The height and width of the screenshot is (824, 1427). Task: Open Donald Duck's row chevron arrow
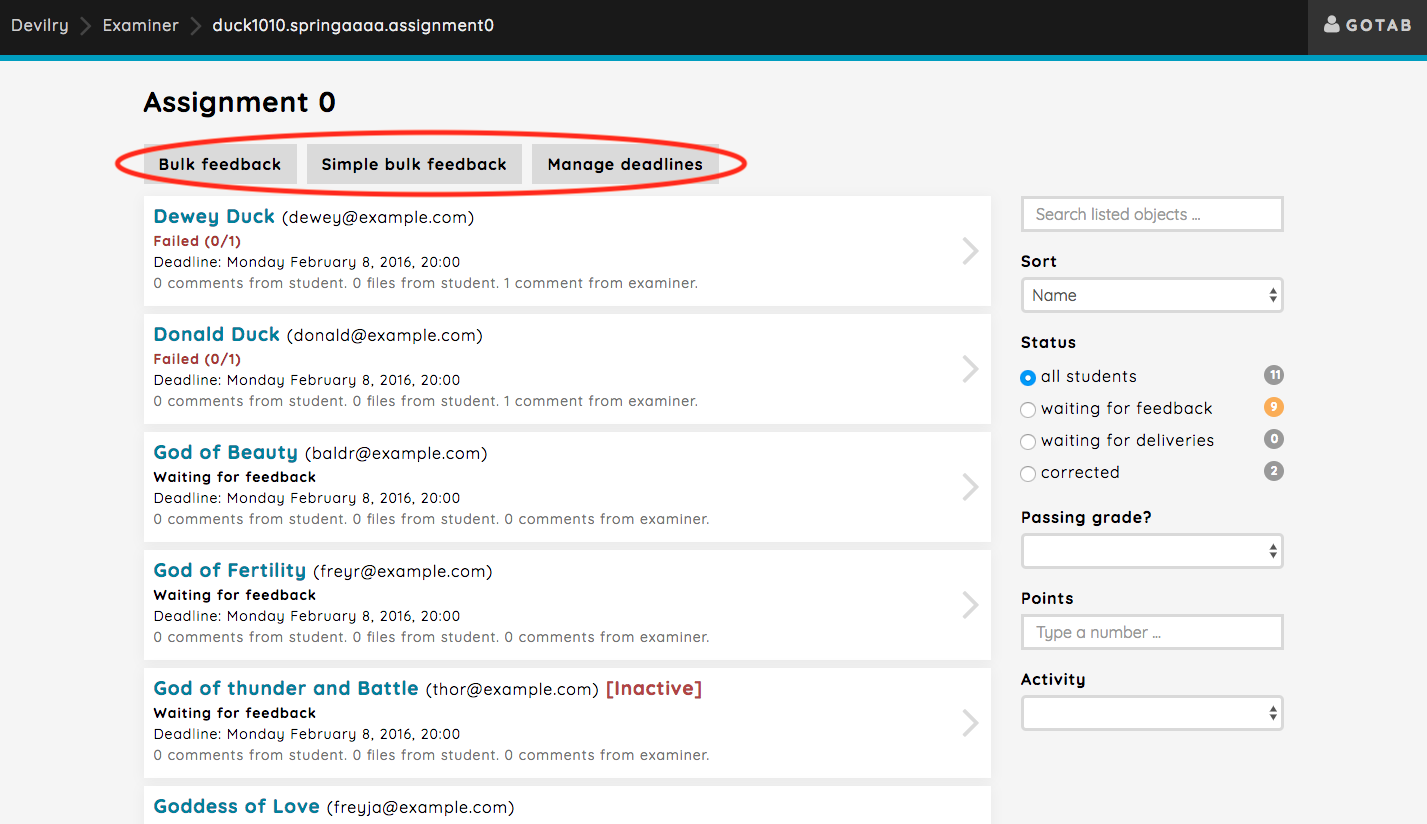point(970,369)
